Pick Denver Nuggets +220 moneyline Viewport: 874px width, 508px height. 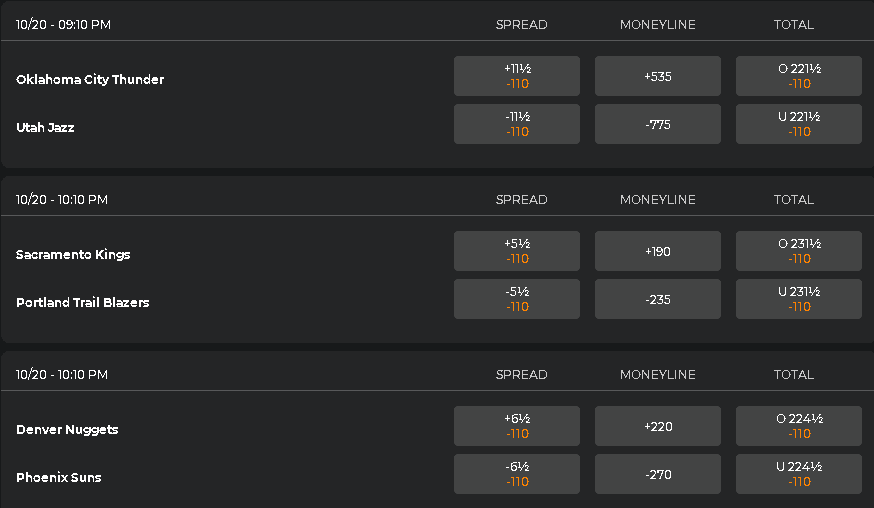[658, 426]
